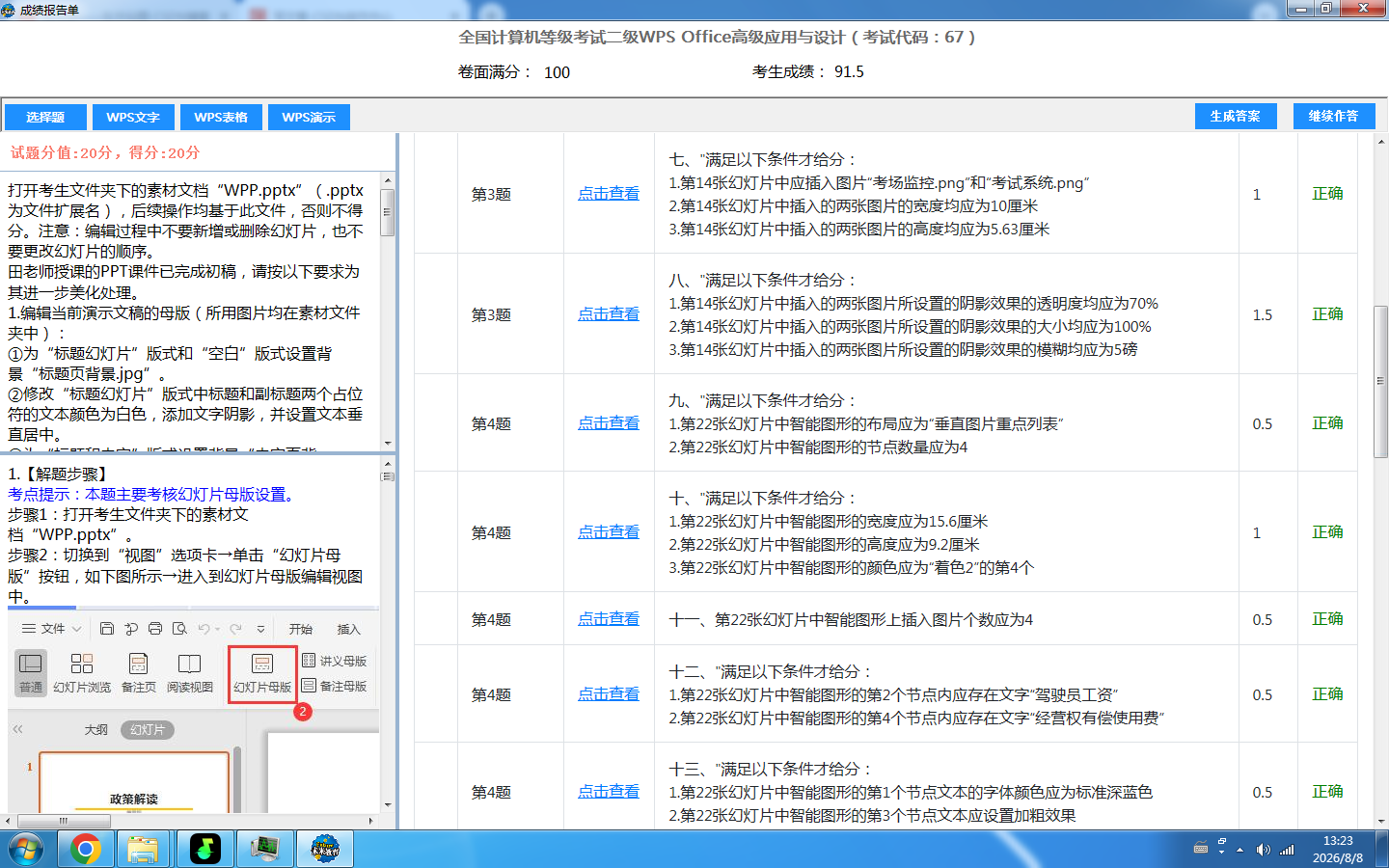Screen dimensions: 1389x868
Task: Click the scoring table vertical scrollbar thumb
Action: pos(1380,381)
